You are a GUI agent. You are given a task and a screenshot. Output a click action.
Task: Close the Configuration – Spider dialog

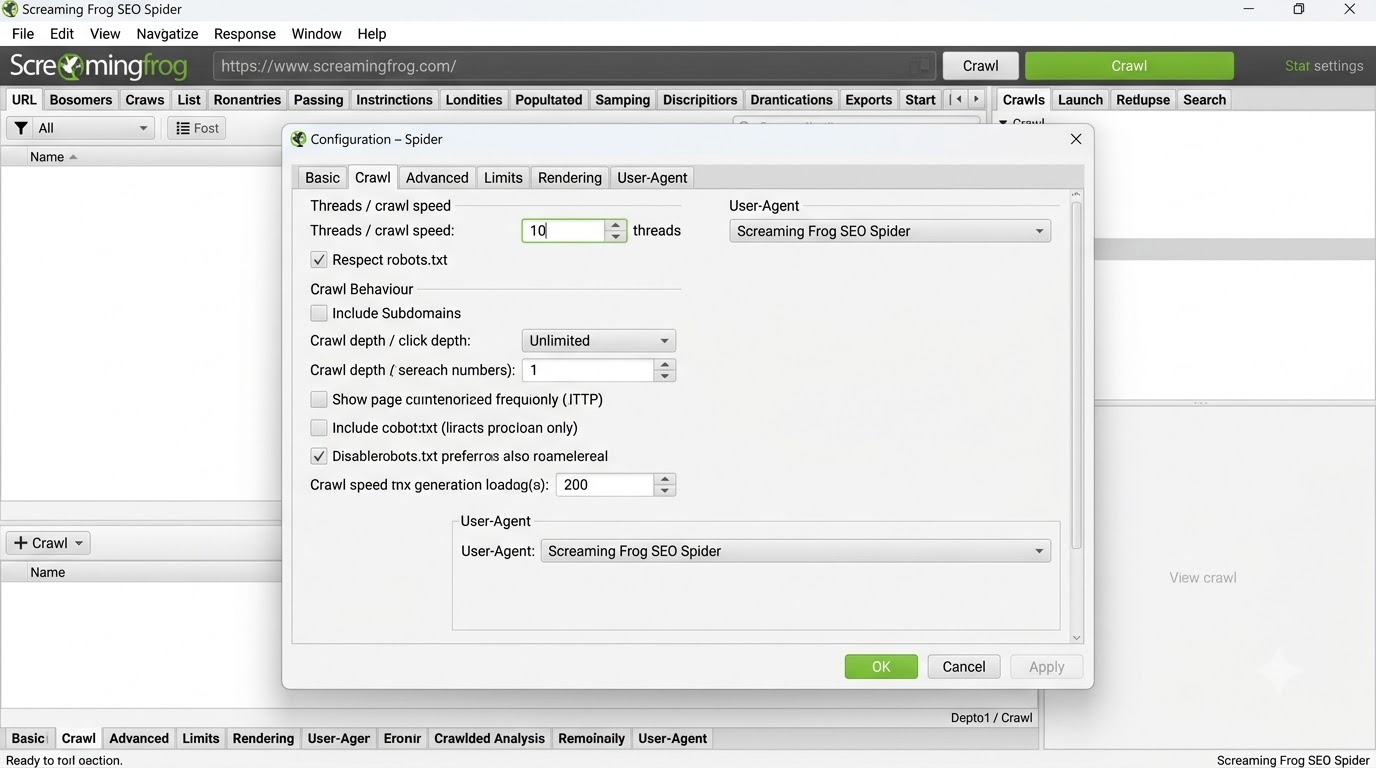pyautogui.click(x=1076, y=139)
